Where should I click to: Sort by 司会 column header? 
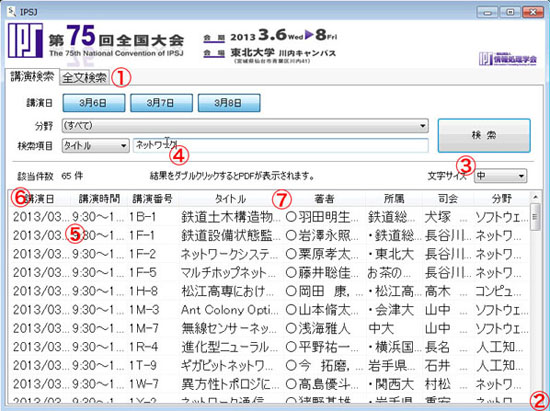point(448,199)
